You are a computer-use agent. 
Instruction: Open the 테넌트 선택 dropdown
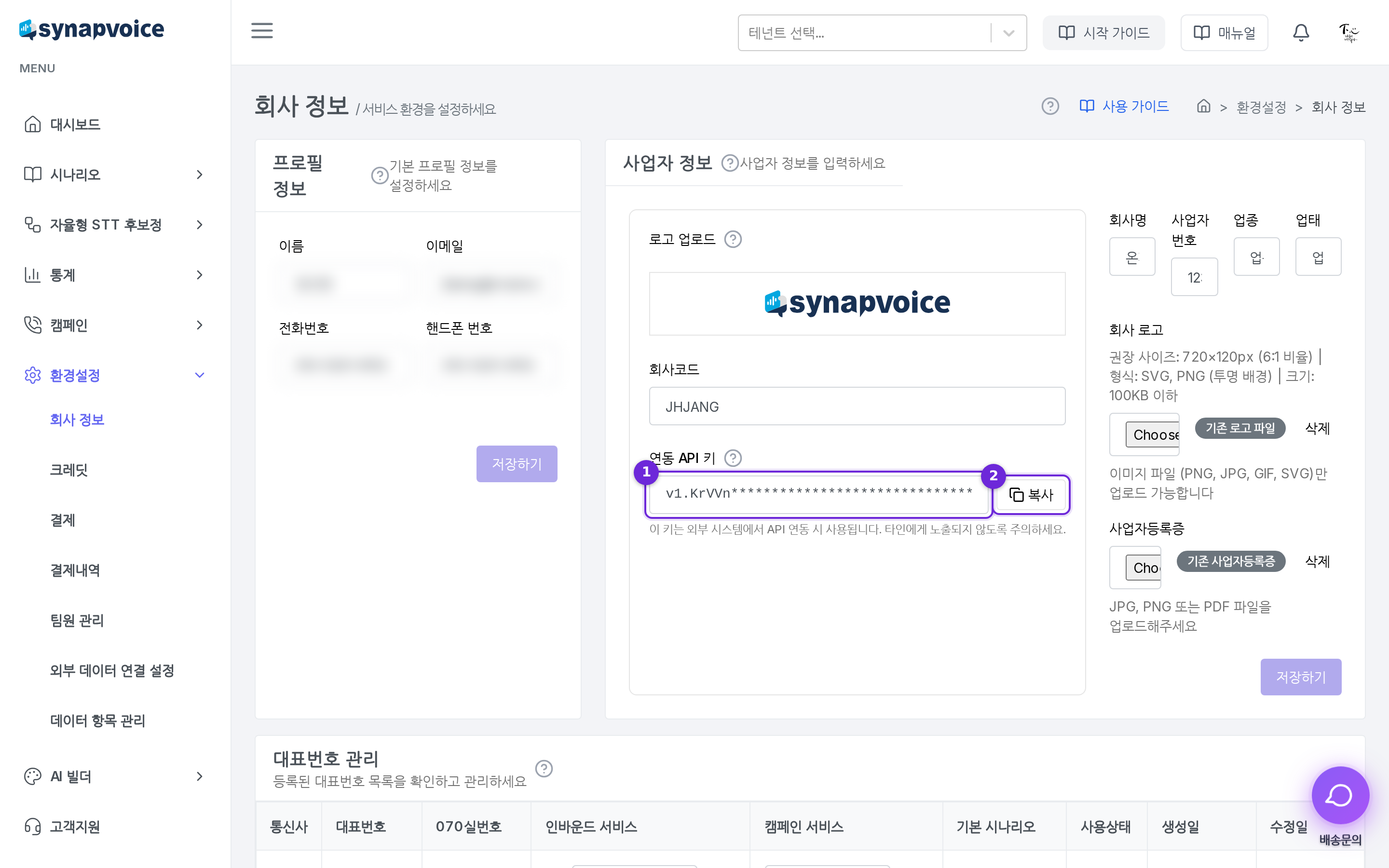(882, 33)
